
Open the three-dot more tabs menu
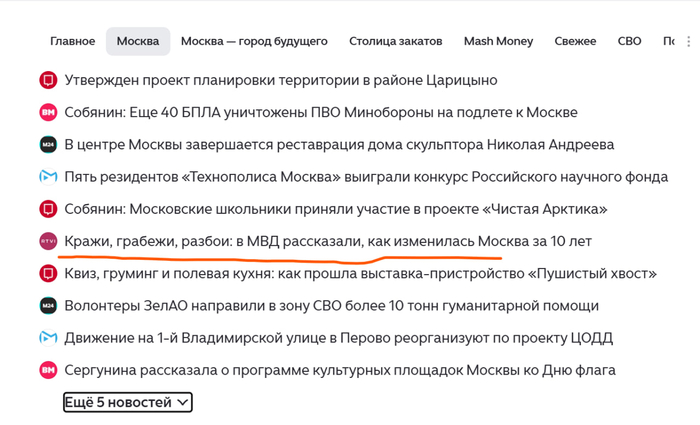point(689,42)
